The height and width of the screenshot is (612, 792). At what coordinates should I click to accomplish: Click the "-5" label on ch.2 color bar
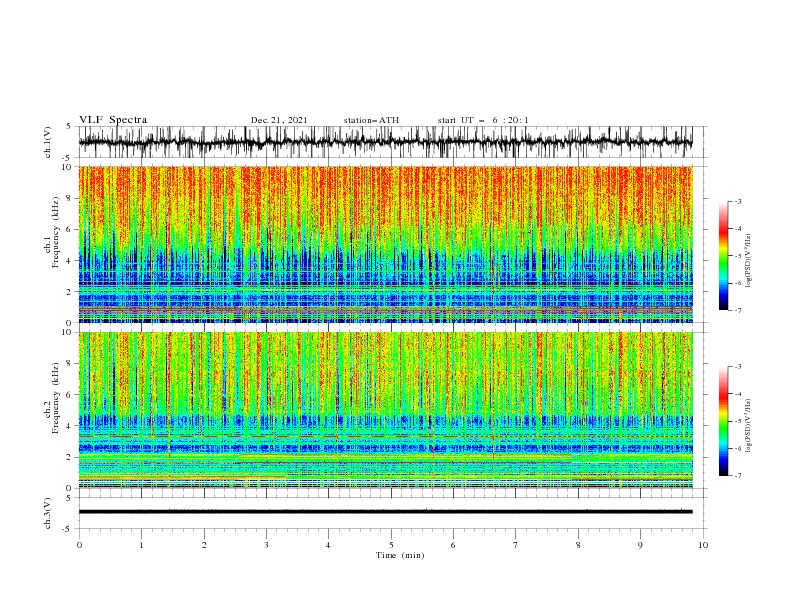pyautogui.click(x=737, y=421)
